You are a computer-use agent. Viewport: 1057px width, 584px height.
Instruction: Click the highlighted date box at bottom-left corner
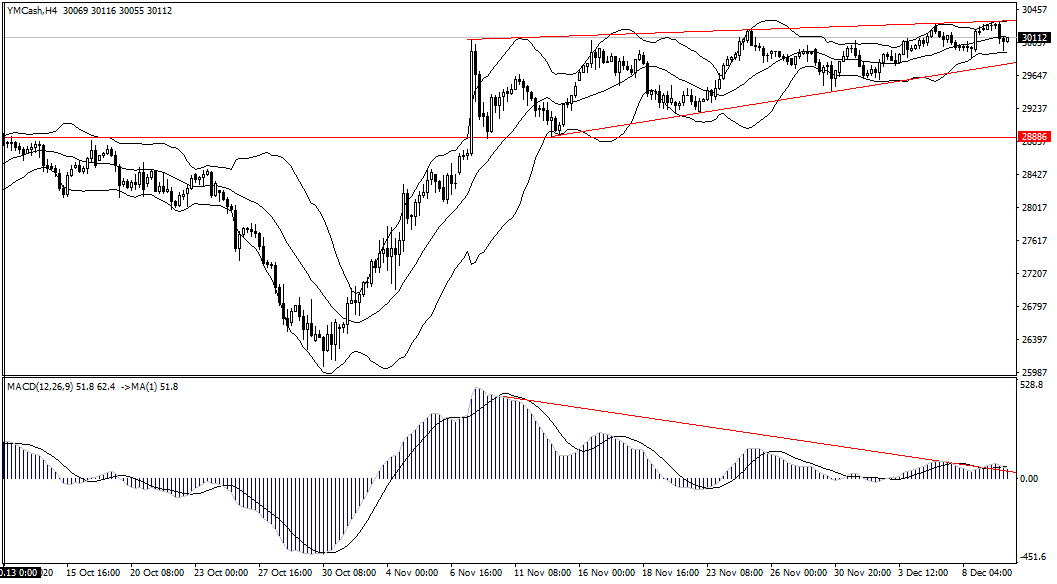(x=19, y=574)
